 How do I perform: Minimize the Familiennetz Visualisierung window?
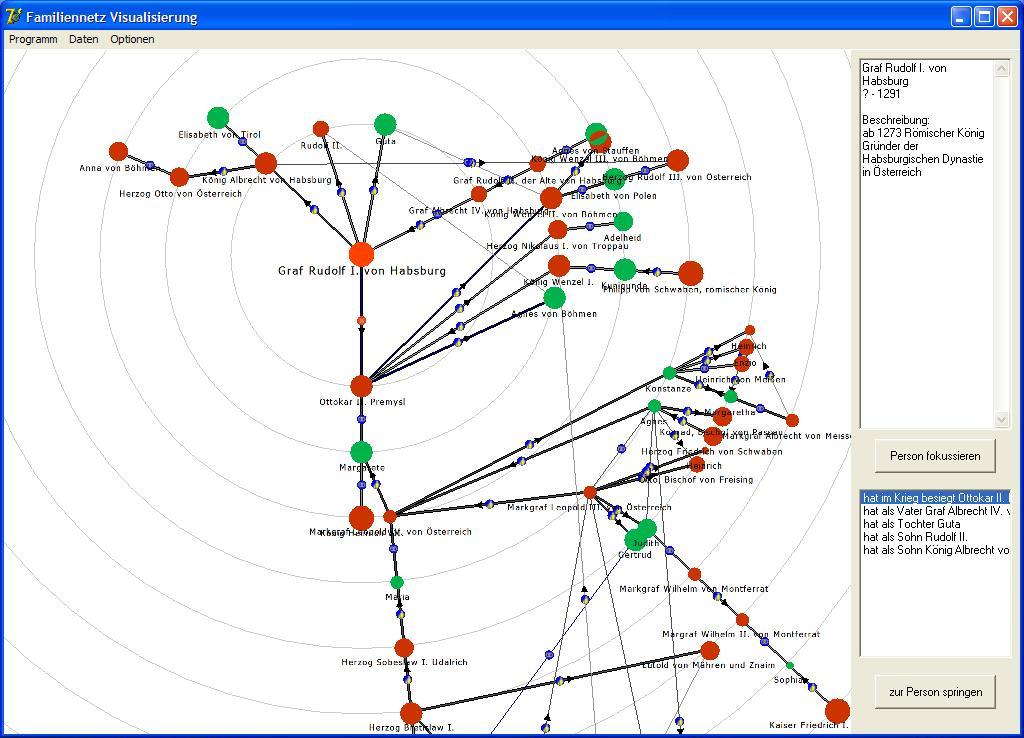click(x=961, y=16)
